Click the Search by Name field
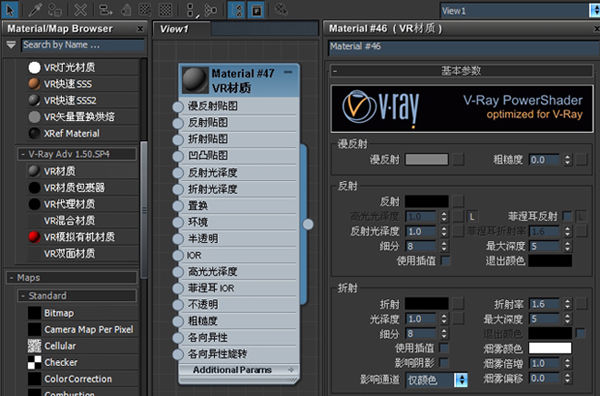The image size is (600, 396). coord(83,45)
